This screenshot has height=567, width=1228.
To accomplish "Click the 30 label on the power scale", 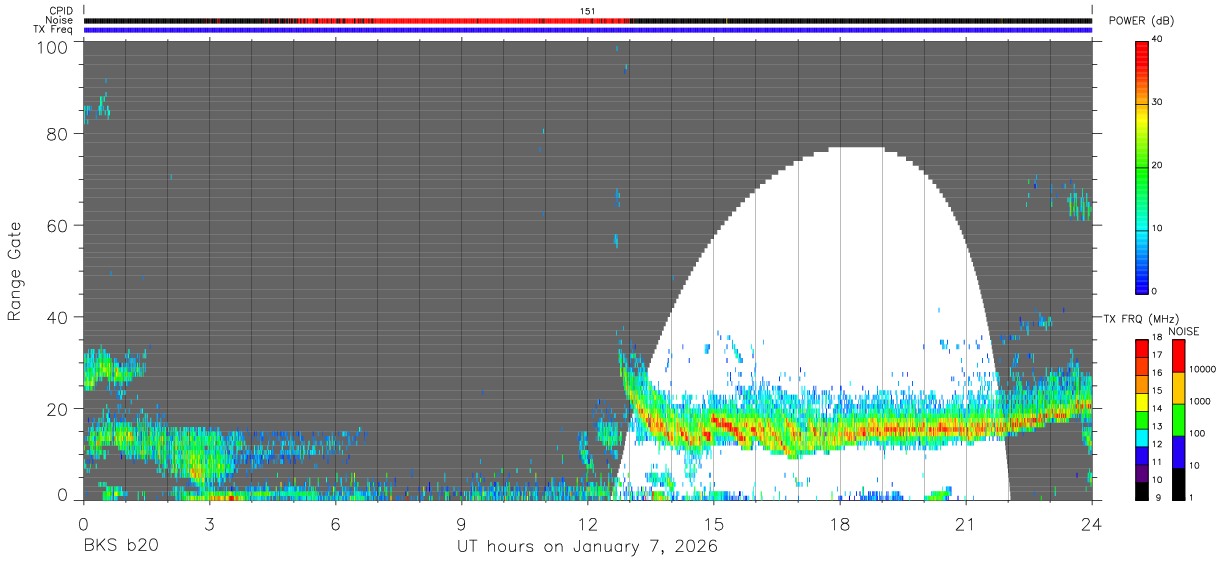I will [x=1159, y=103].
